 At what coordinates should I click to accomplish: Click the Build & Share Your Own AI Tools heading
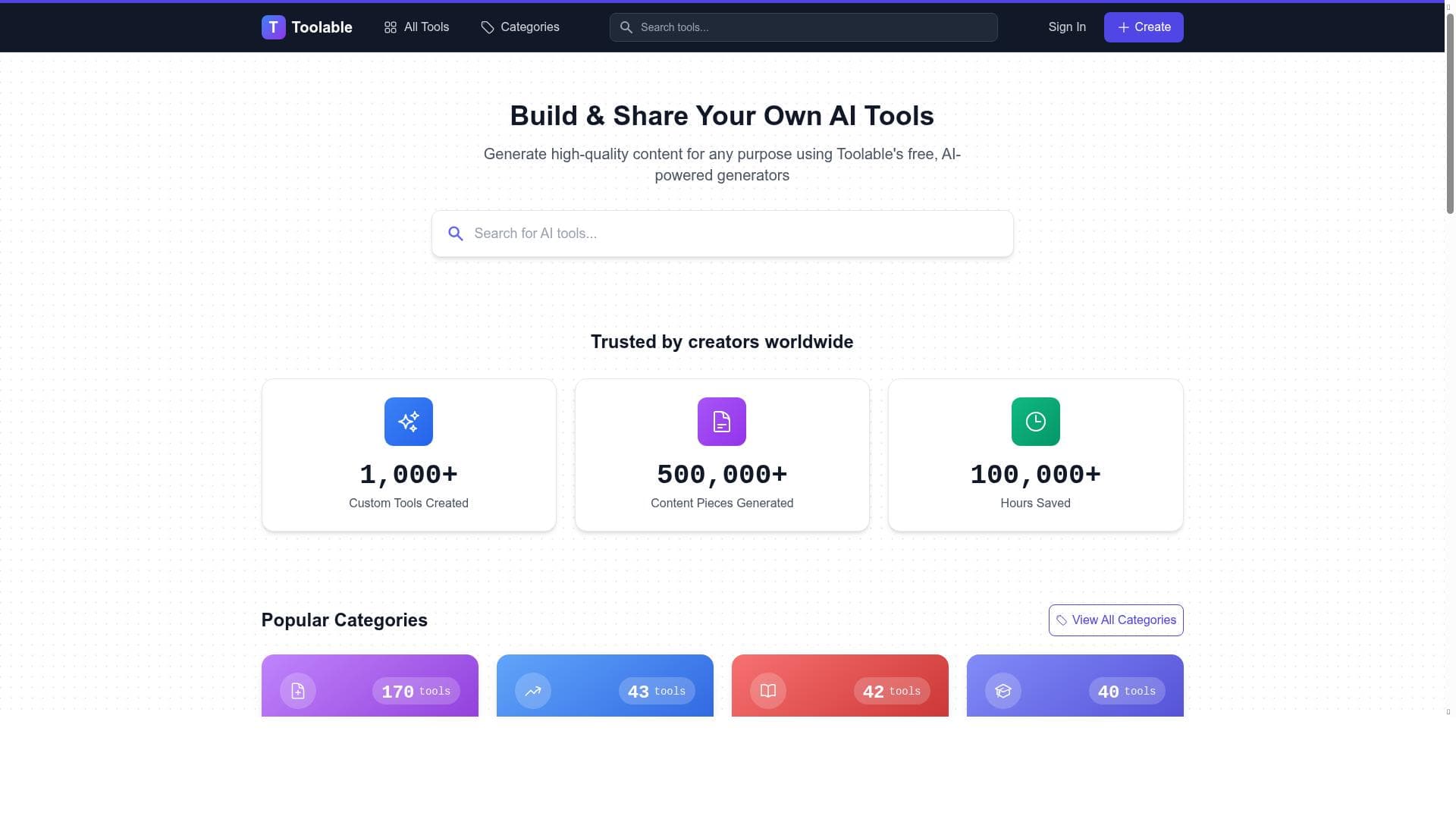[722, 116]
